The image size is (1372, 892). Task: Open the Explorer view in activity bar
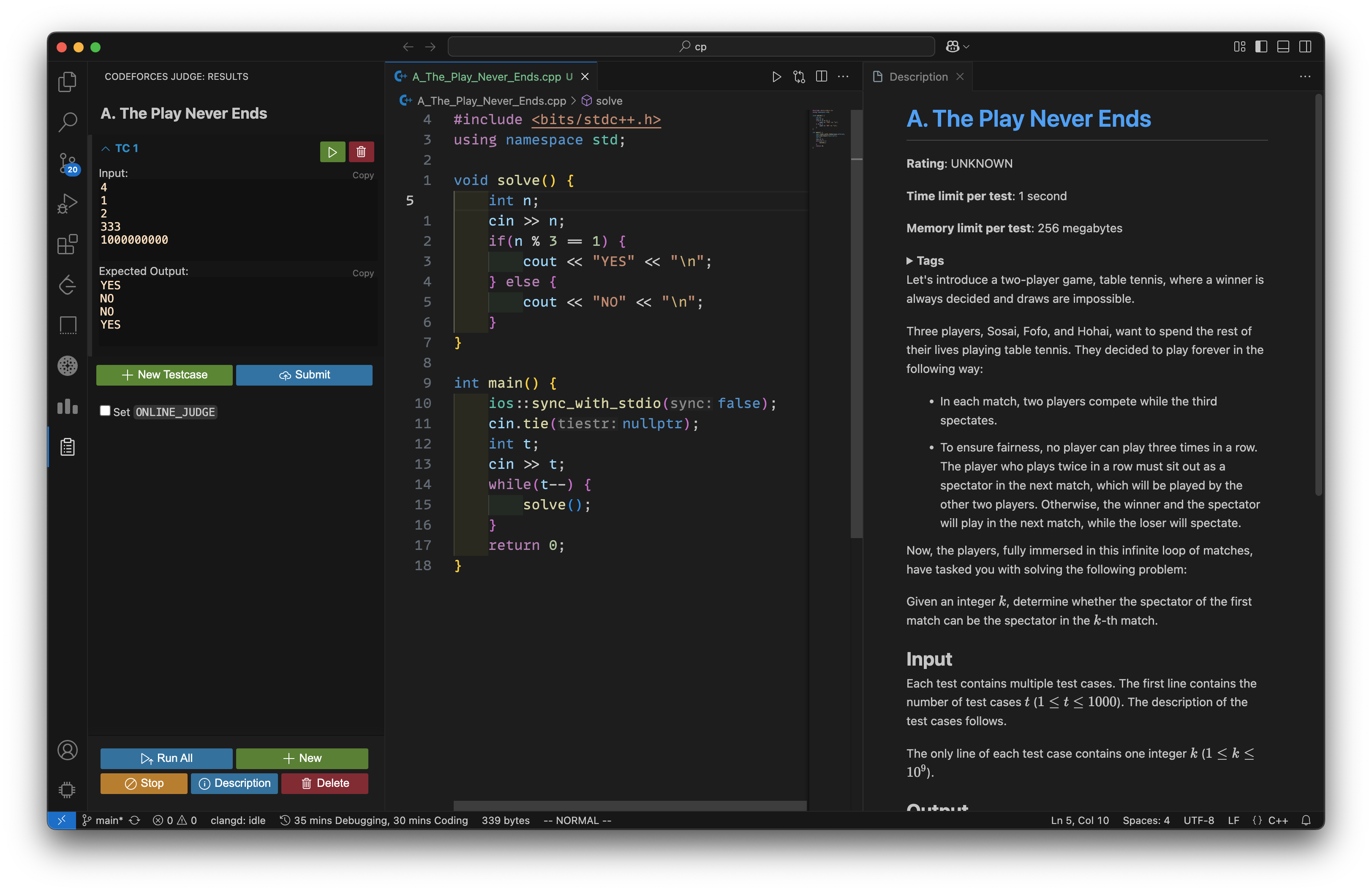tap(68, 81)
